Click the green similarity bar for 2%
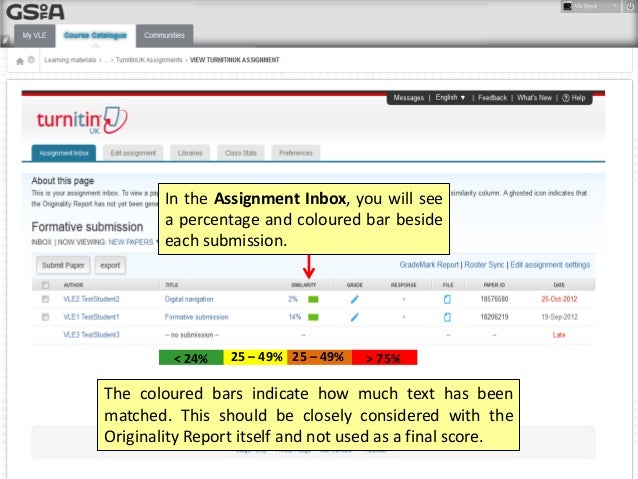638x479 pixels. [313, 300]
